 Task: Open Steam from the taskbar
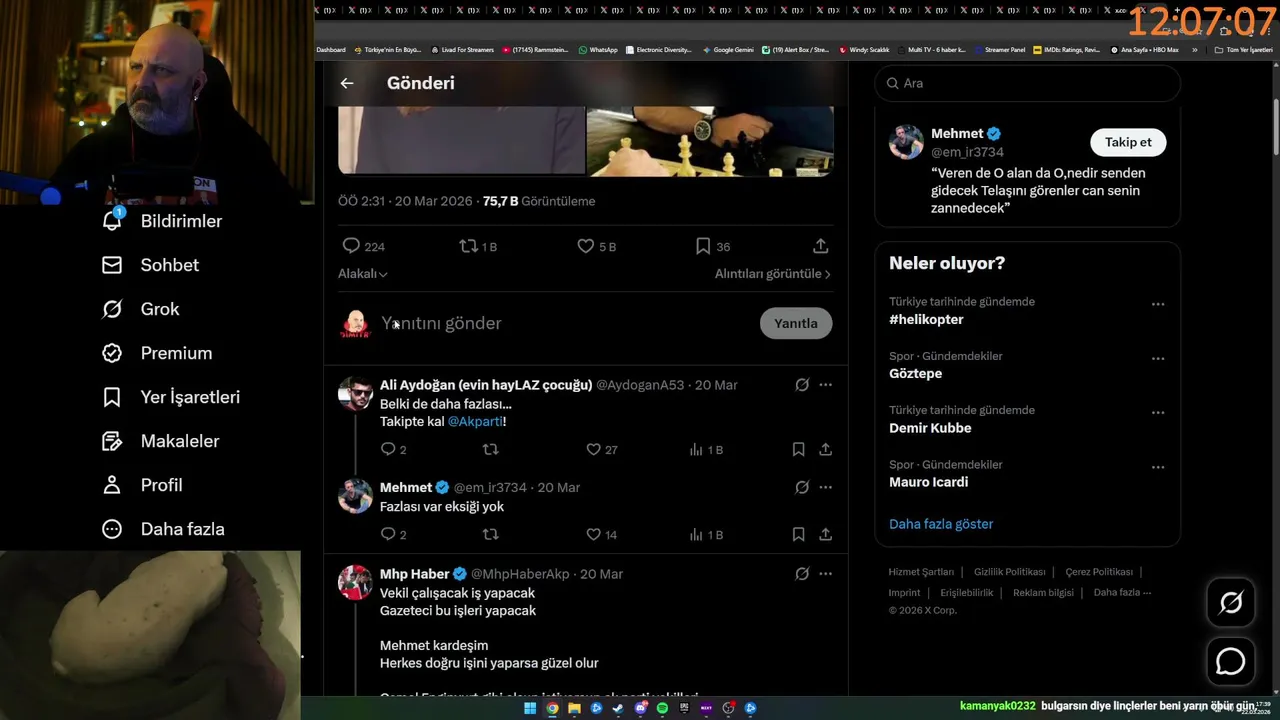pos(618,708)
